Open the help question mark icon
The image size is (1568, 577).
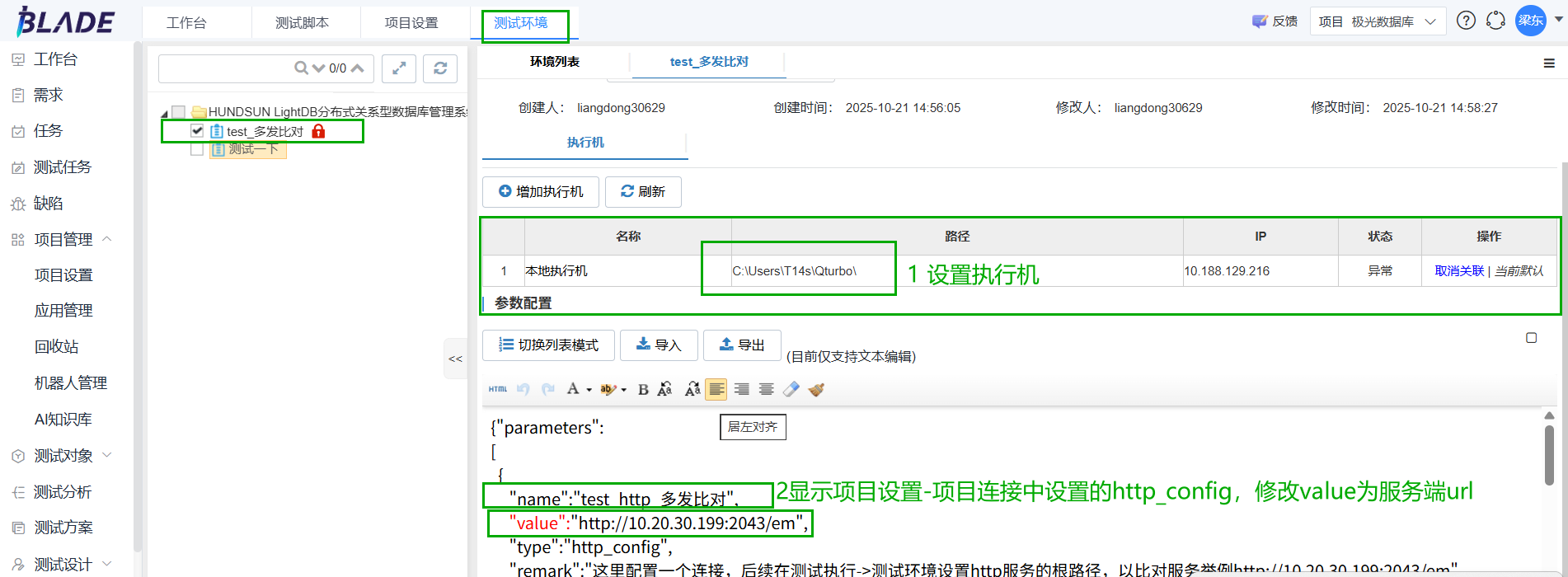1466,21
